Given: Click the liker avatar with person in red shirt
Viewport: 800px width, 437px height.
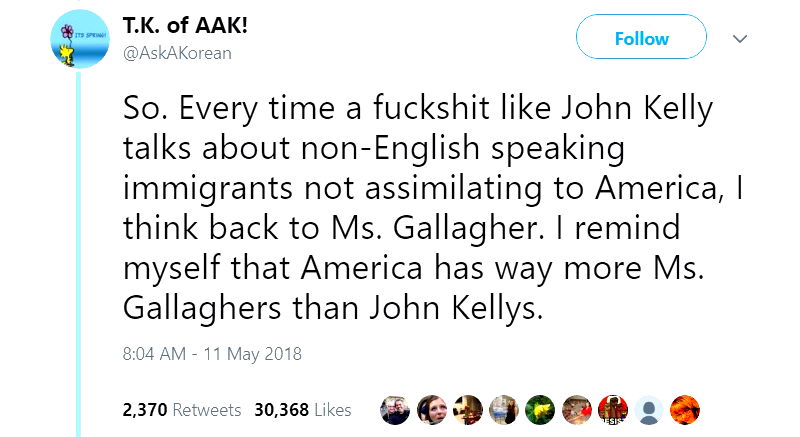Looking at the screenshot, I should tap(576, 409).
